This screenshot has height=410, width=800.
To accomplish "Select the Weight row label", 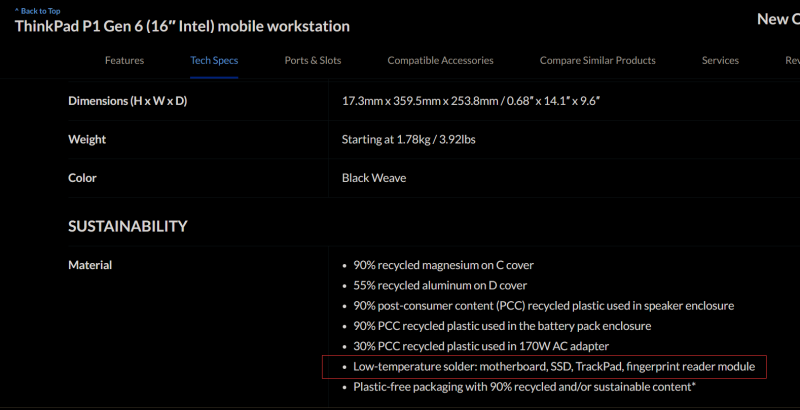I will [87, 139].
